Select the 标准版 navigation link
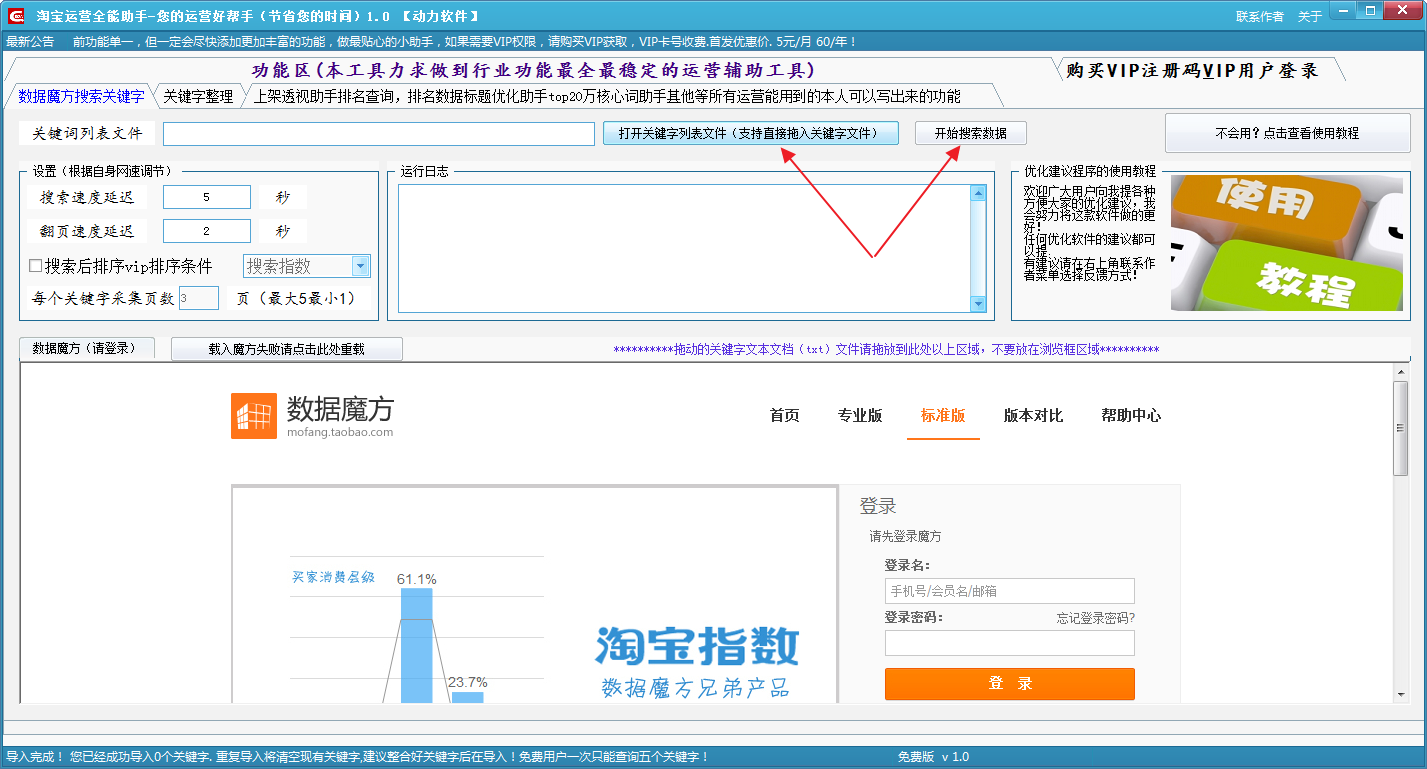 click(x=943, y=415)
